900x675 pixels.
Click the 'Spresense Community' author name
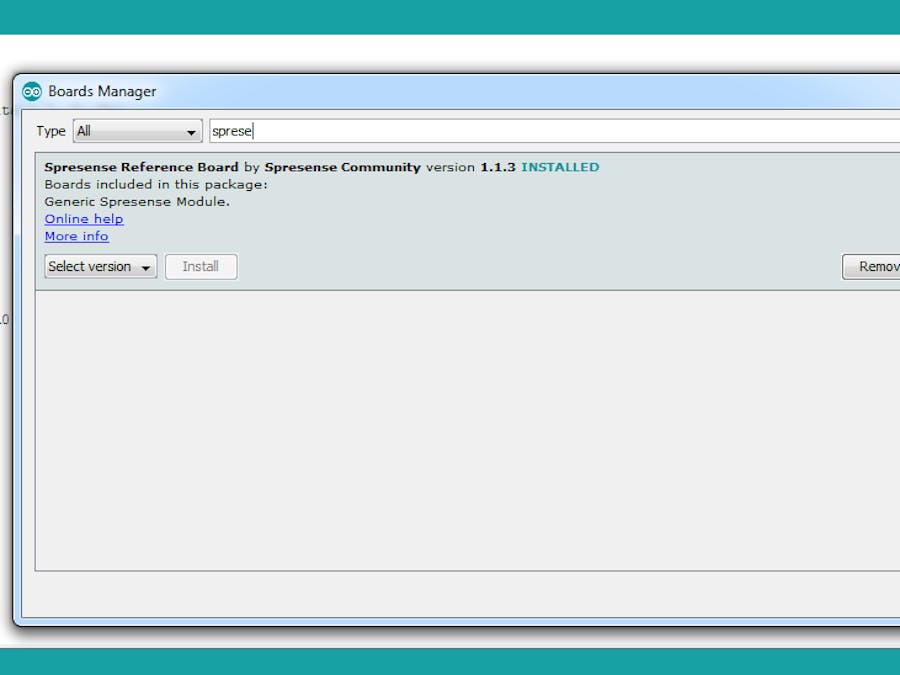[342, 167]
